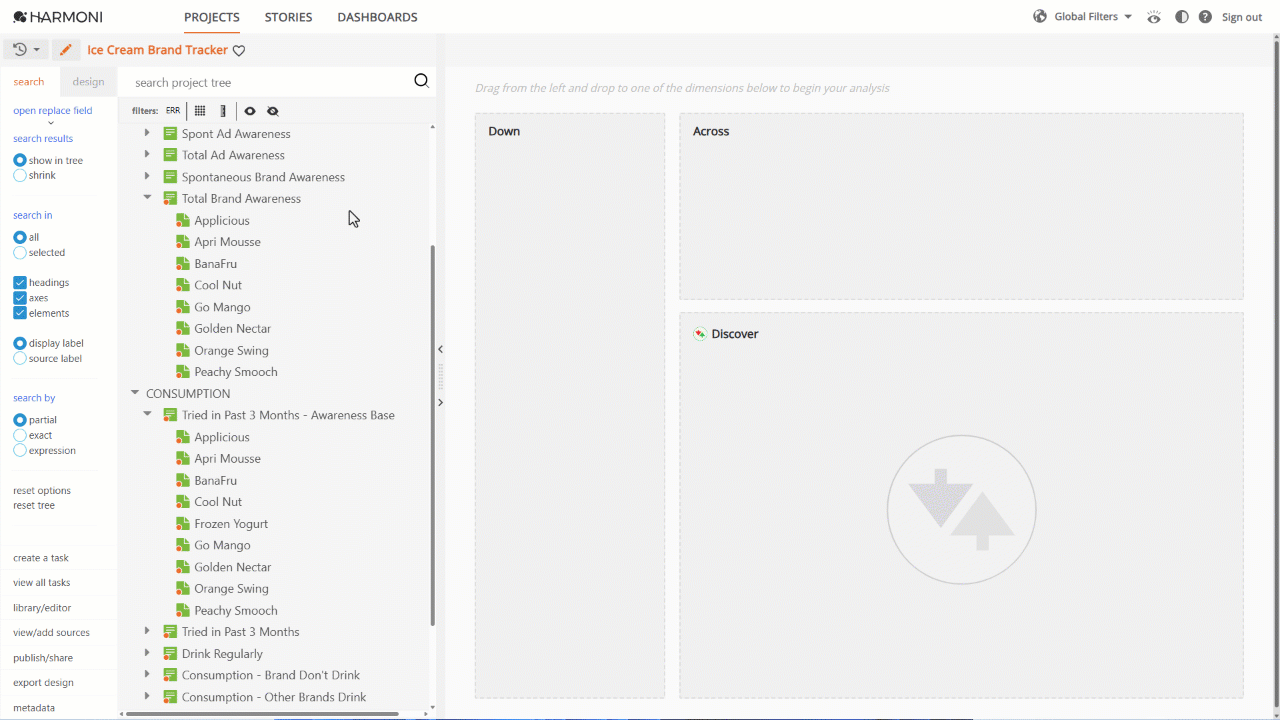The width and height of the screenshot is (1280, 720).
Task: Toggle the crossed-out eye hidden filter
Action: (x=273, y=111)
